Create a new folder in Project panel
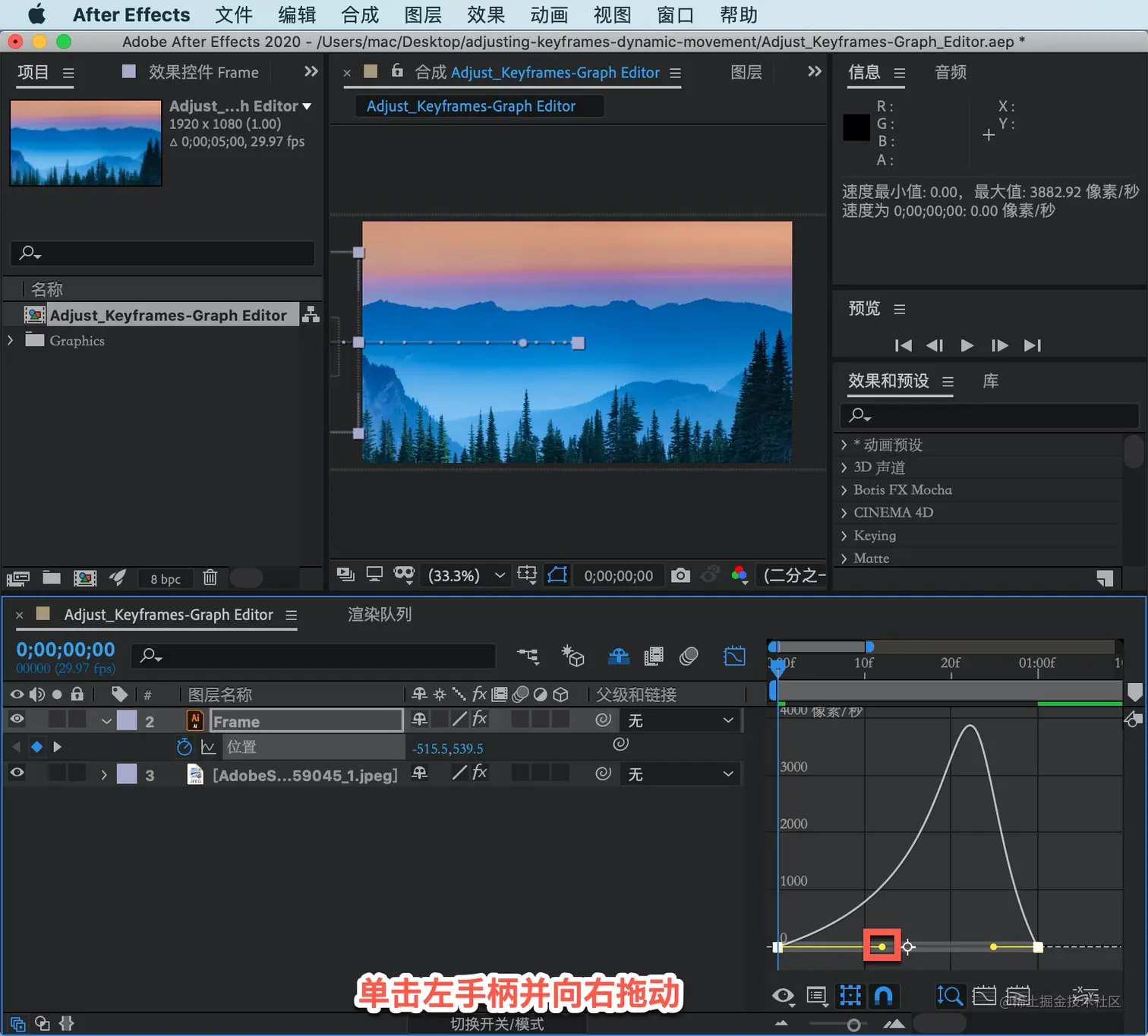 tap(52, 578)
